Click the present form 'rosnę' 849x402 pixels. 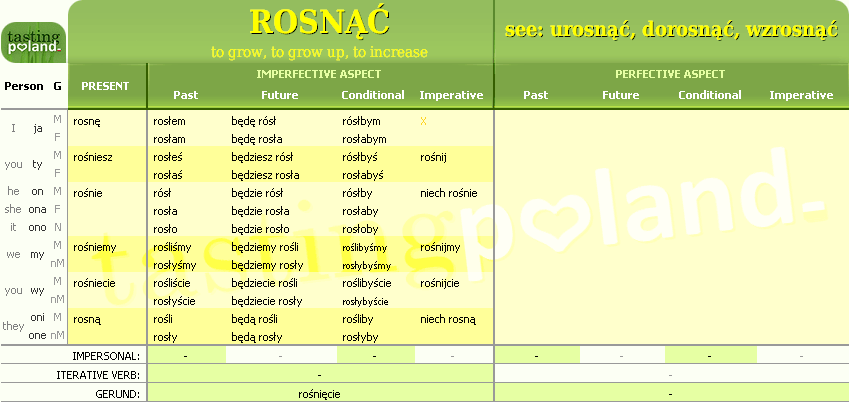click(86, 122)
